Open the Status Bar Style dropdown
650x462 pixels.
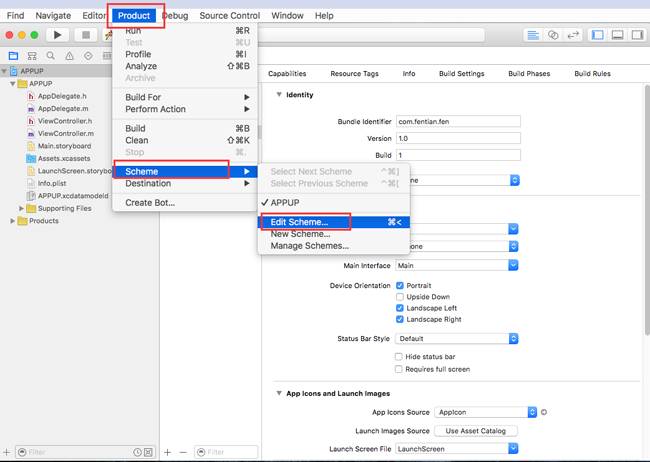point(457,338)
